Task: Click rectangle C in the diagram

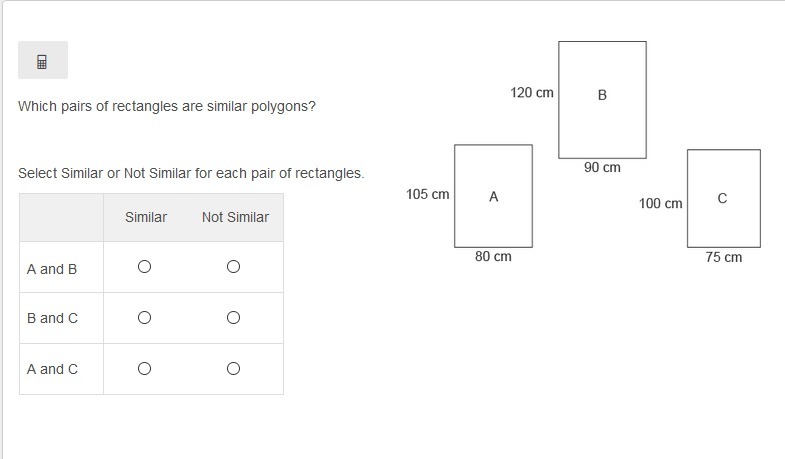Action: (723, 198)
